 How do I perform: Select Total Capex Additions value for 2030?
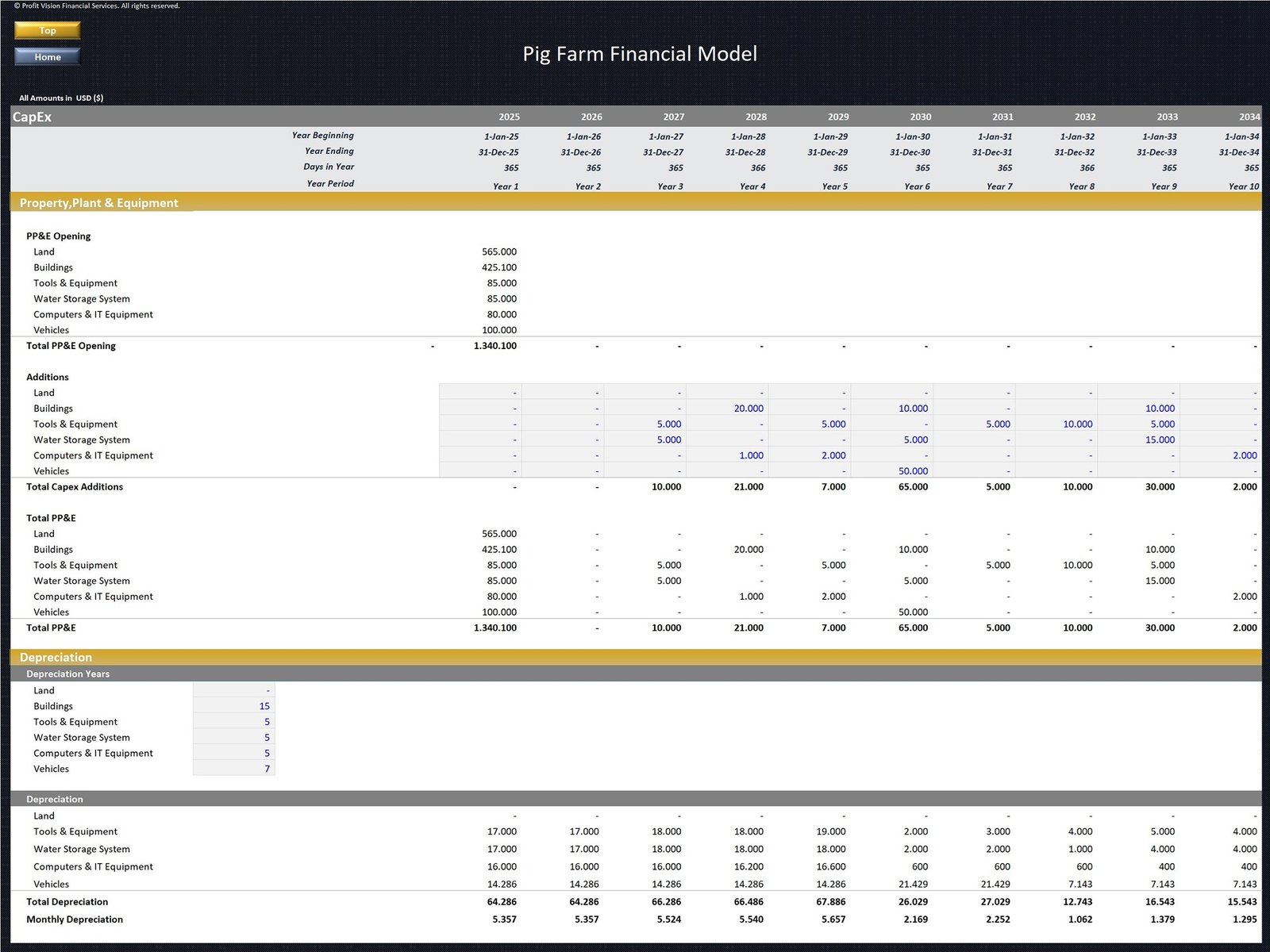click(912, 487)
